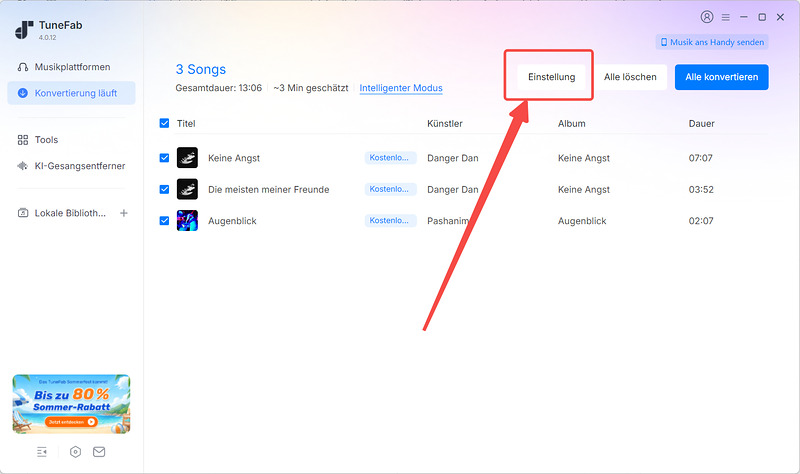Click the Album column header
The height and width of the screenshot is (474, 800).
571,123
